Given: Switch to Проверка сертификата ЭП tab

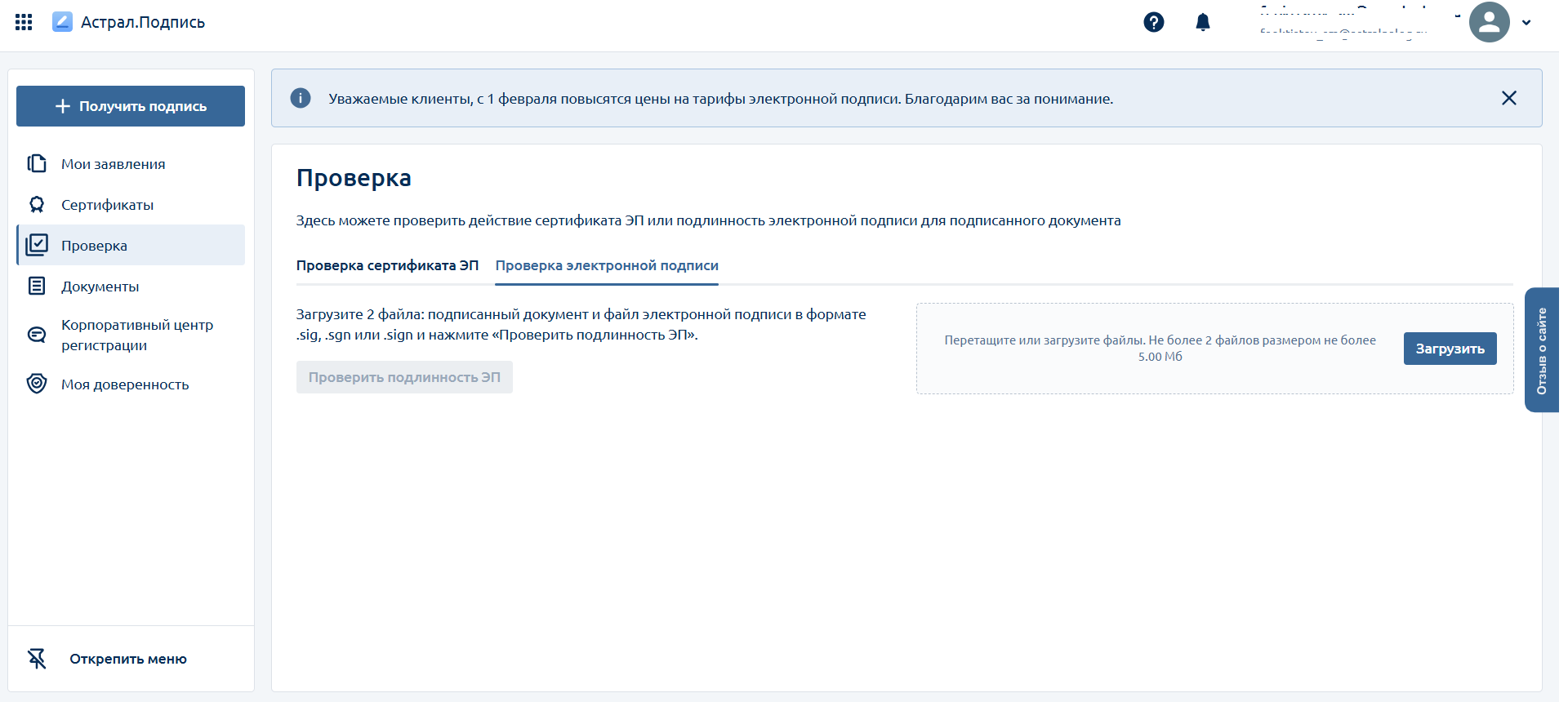Looking at the screenshot, I should (387, 265).
